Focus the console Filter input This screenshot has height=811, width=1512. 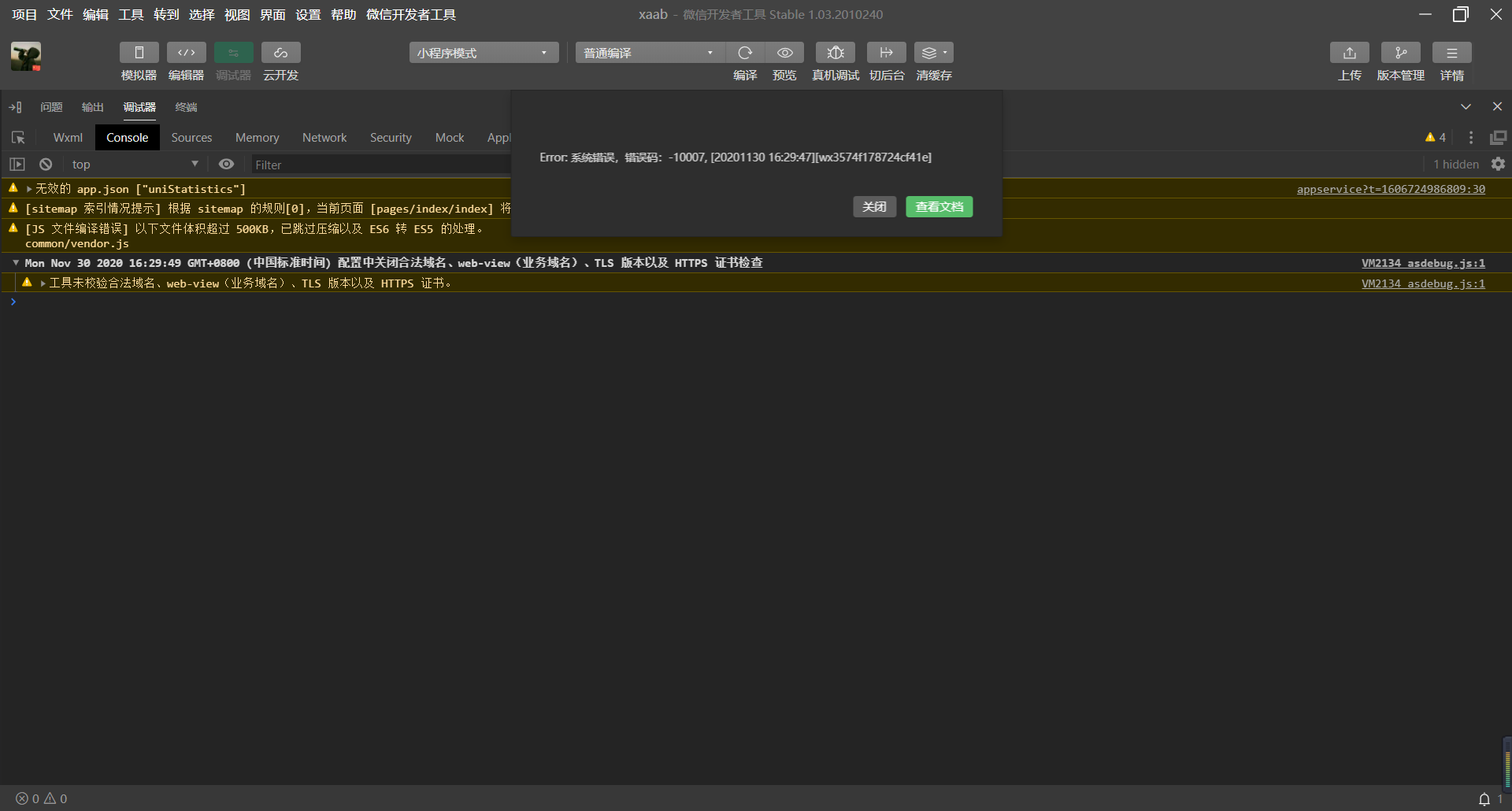point(382,165)
